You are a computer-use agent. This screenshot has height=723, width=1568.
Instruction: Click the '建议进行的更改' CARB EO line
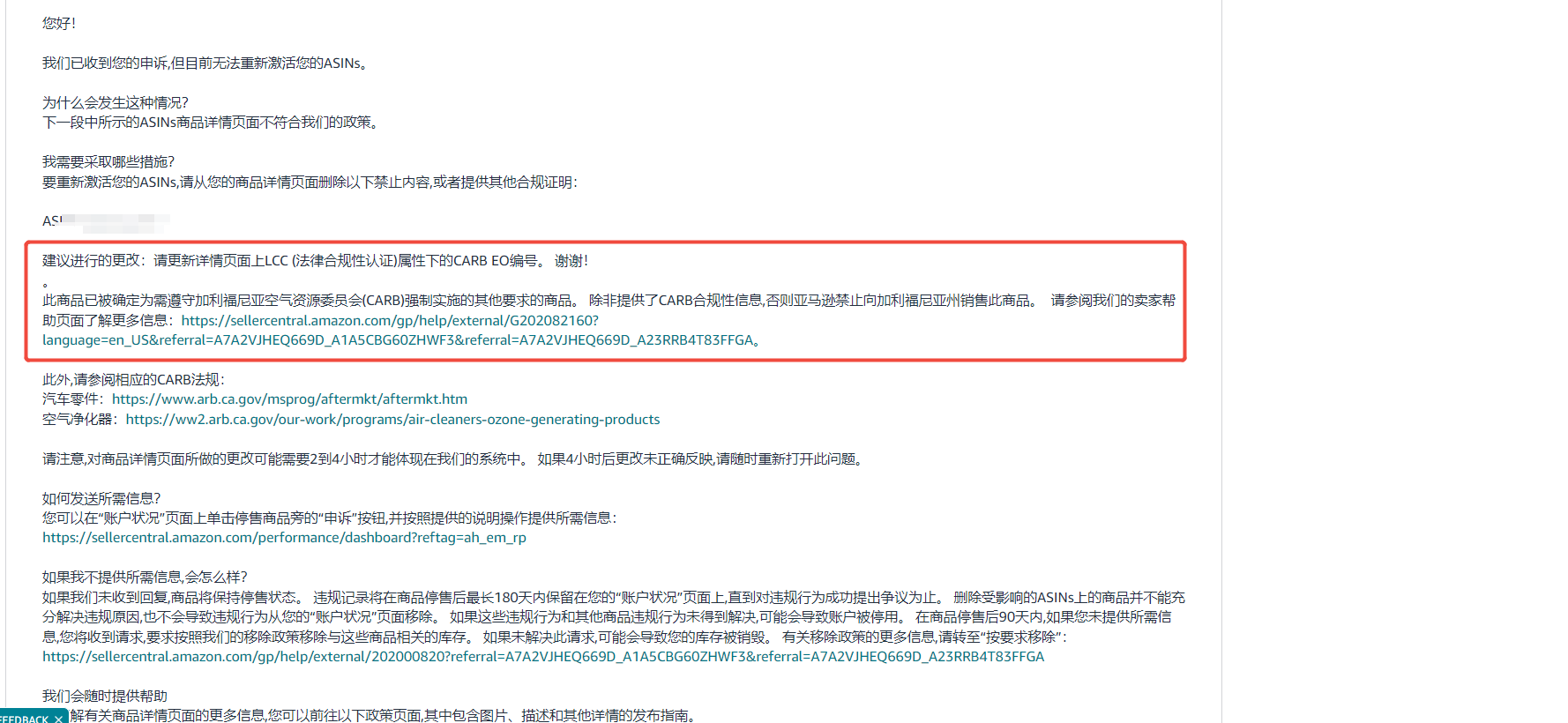click(x=315, y=261)
